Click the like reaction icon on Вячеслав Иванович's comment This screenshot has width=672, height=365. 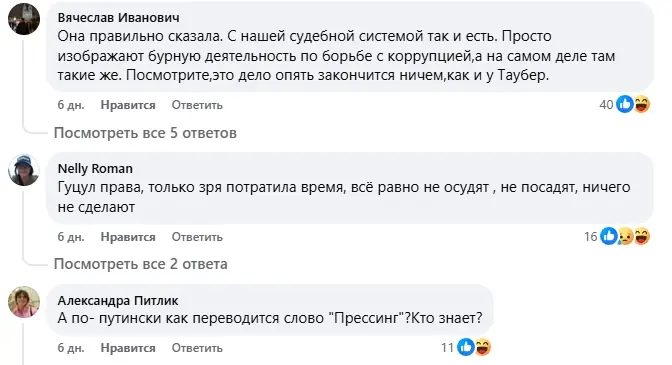pos(625,104)
